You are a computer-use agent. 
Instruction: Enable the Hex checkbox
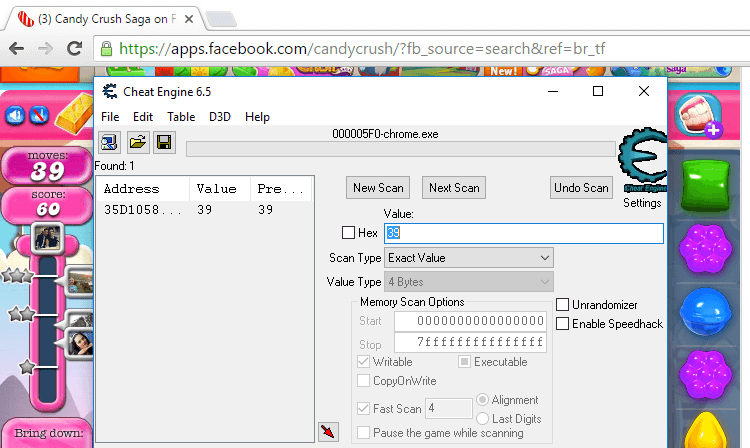pos(348,233)
